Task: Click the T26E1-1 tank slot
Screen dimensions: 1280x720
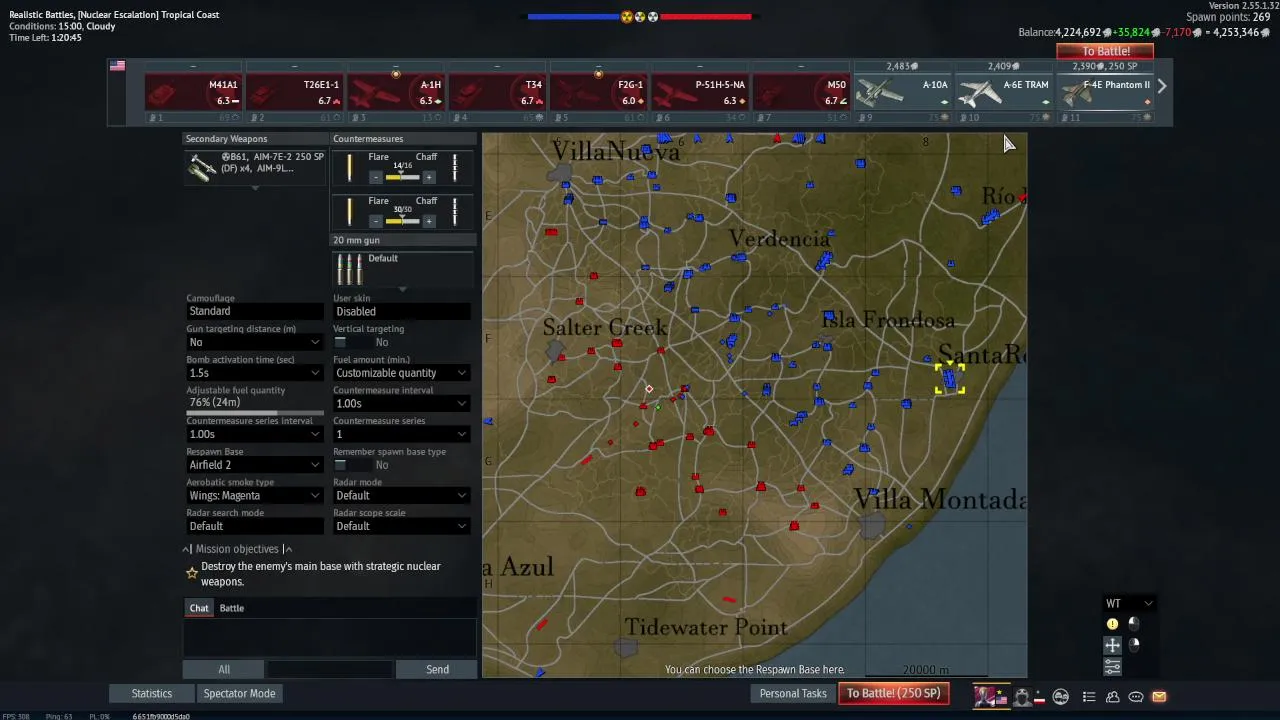Action: (x=294, y=92)
